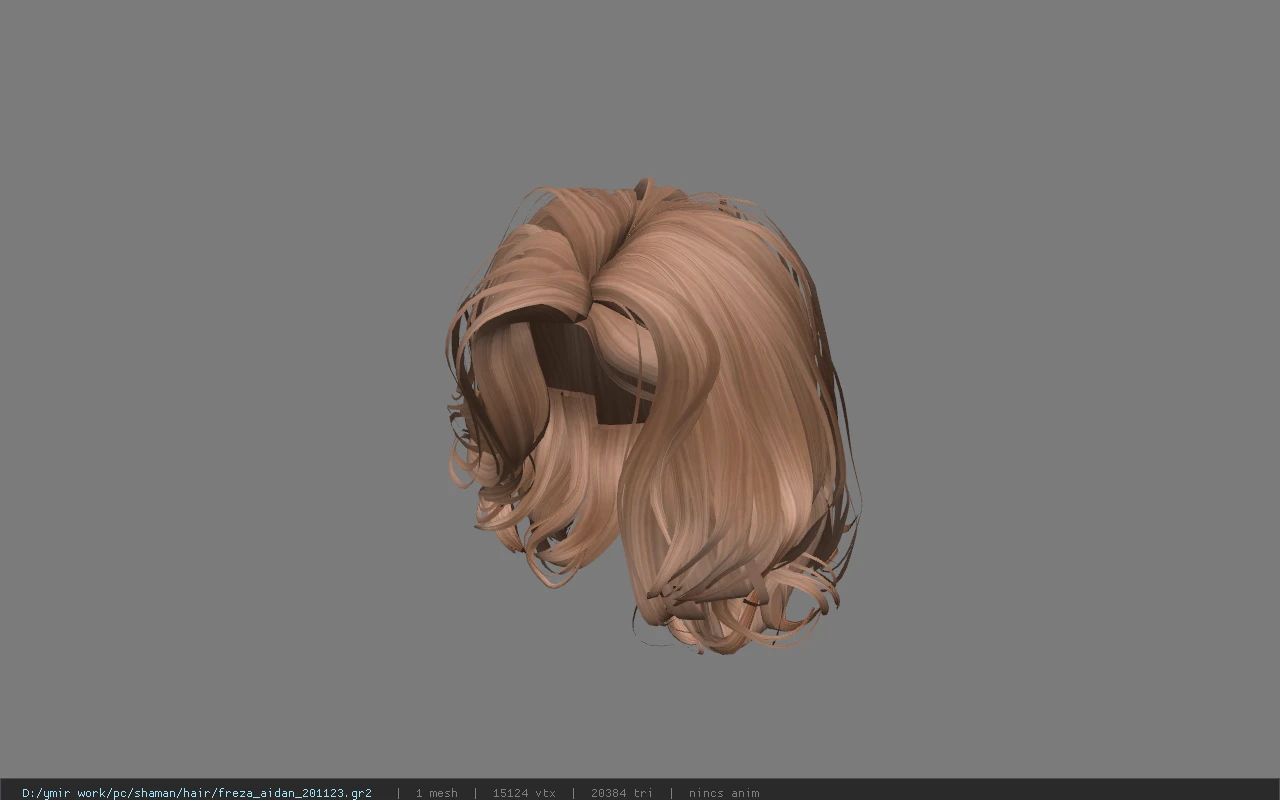Click the 'nincs anim' status entry

click(x=724, y=793)
